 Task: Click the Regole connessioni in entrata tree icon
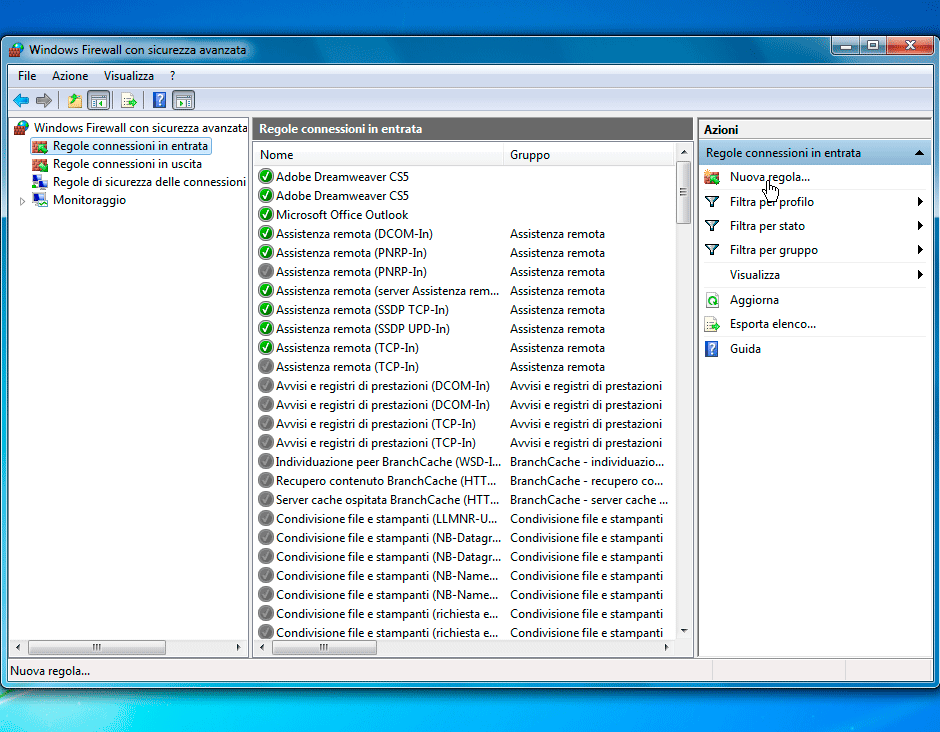click(x=40, y=146)
